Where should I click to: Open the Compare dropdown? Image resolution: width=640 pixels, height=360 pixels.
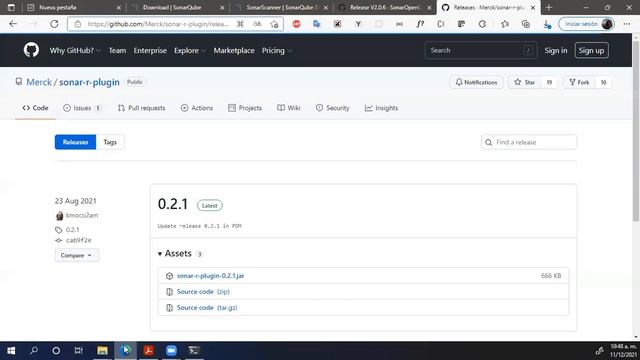pos(77,256)
